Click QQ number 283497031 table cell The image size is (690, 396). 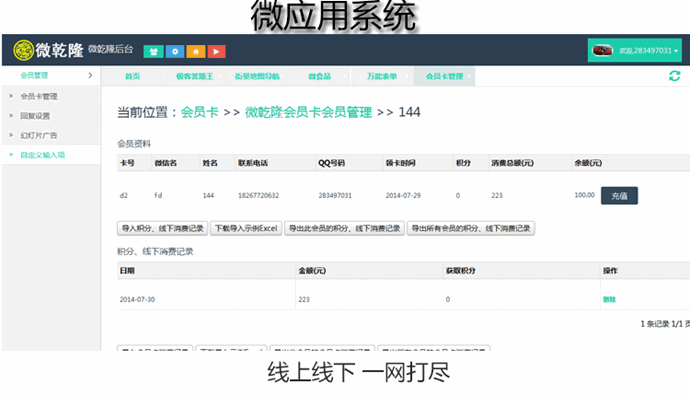335,195
